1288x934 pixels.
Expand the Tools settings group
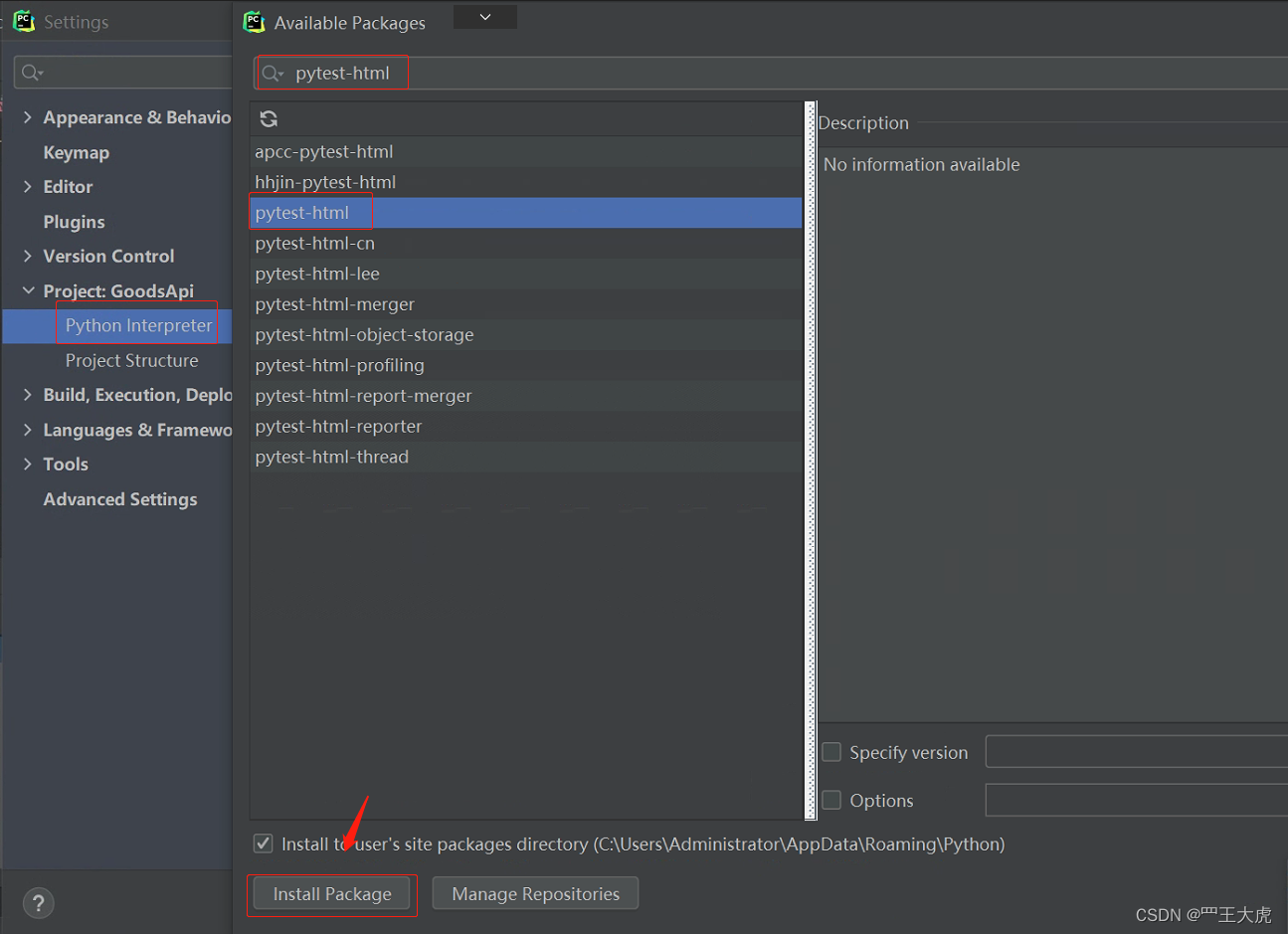point(28,464)
